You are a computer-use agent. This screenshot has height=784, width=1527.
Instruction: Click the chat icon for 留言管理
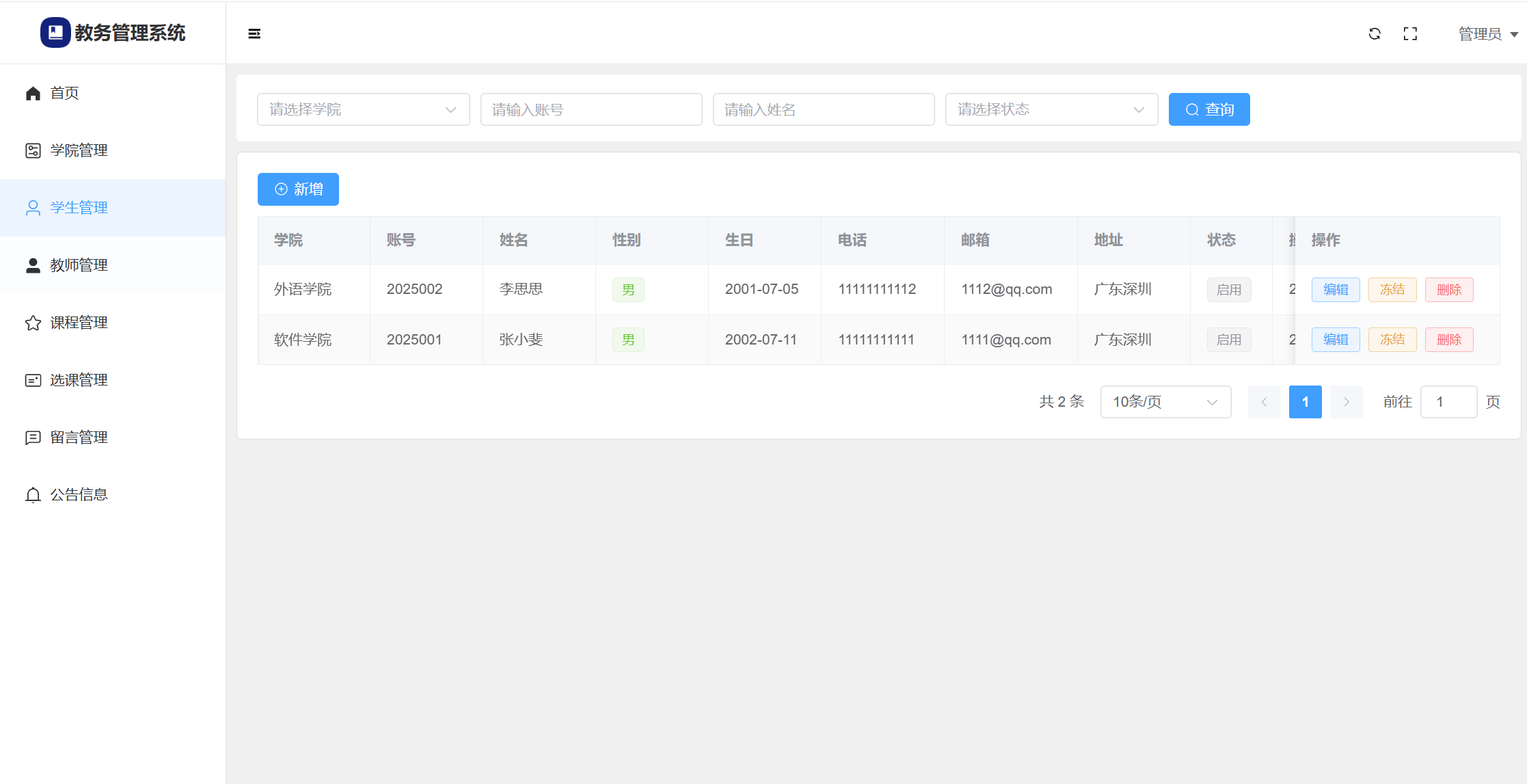pyautogui.click(x=33, y=437)
